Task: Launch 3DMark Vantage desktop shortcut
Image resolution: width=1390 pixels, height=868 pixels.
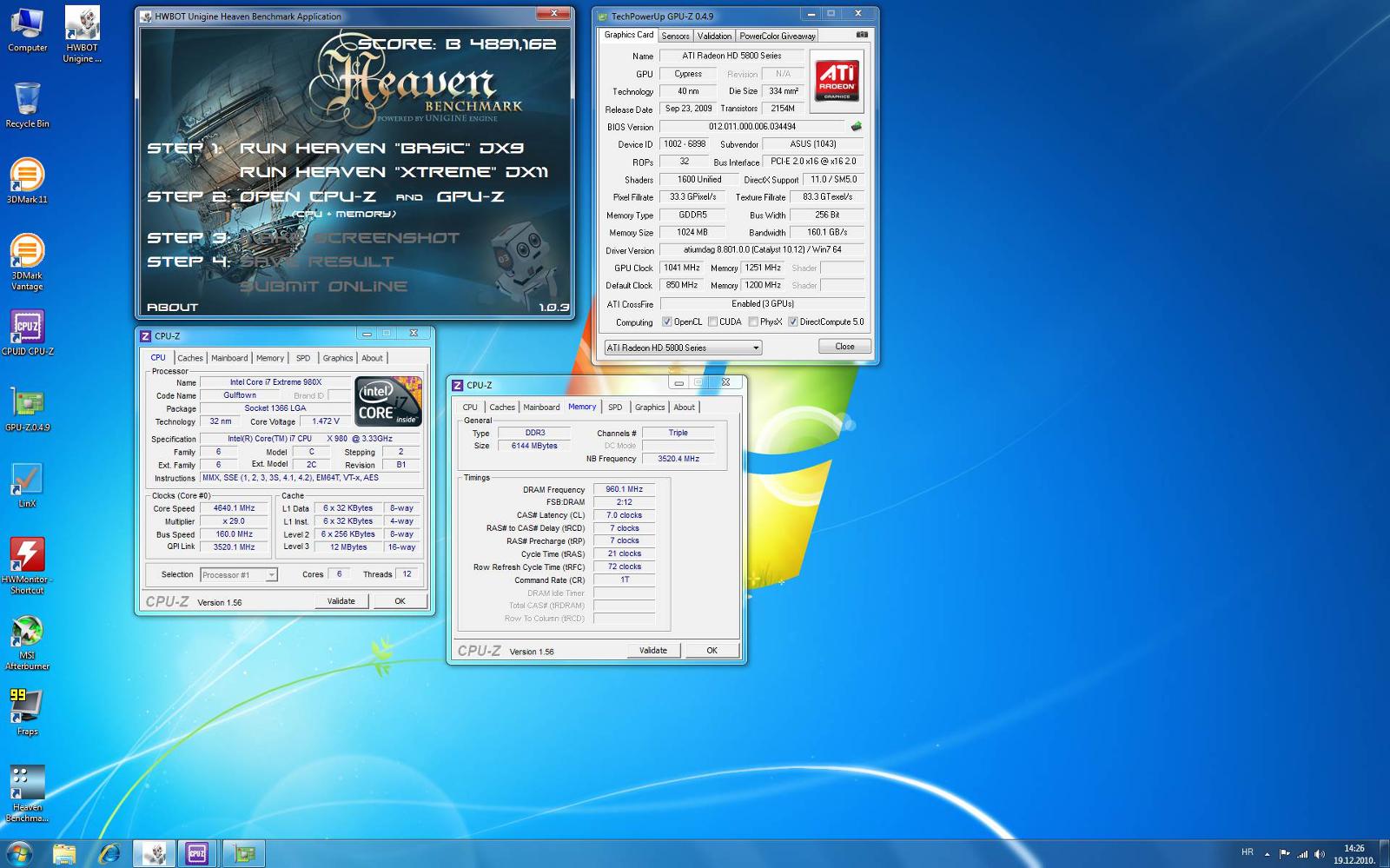Action: (27, 262)
